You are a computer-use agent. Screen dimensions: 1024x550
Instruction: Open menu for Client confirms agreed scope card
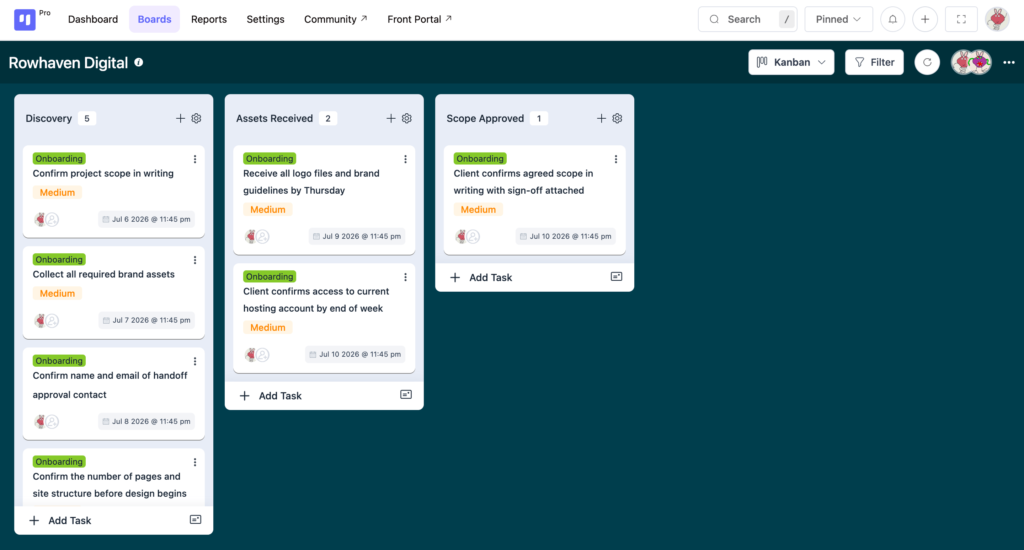(615, 159)
